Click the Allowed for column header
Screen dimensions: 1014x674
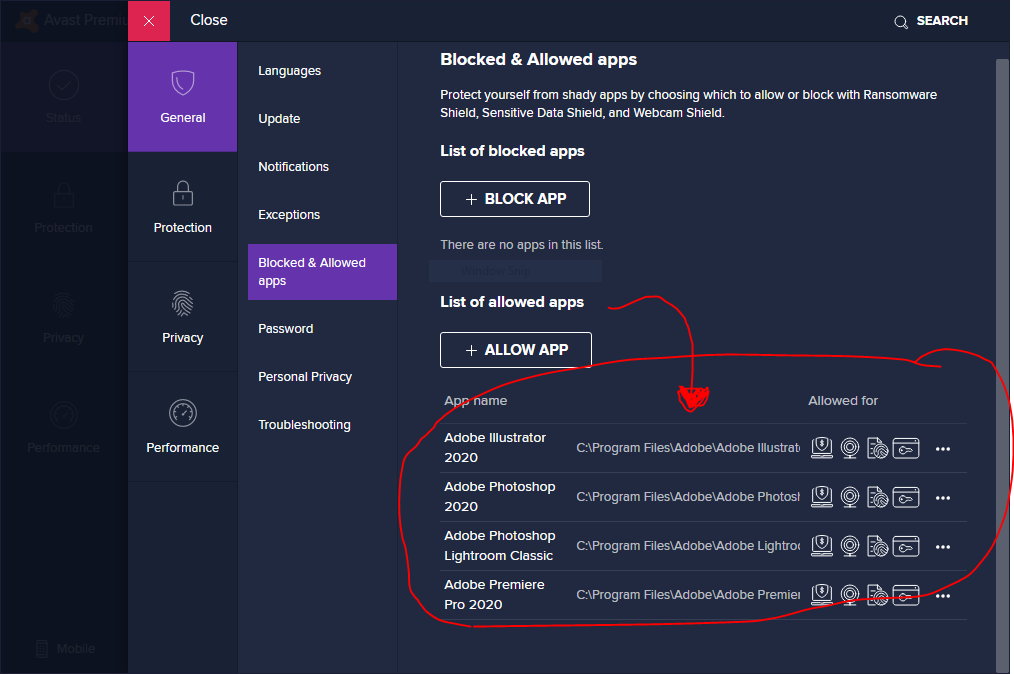(843, 400)
